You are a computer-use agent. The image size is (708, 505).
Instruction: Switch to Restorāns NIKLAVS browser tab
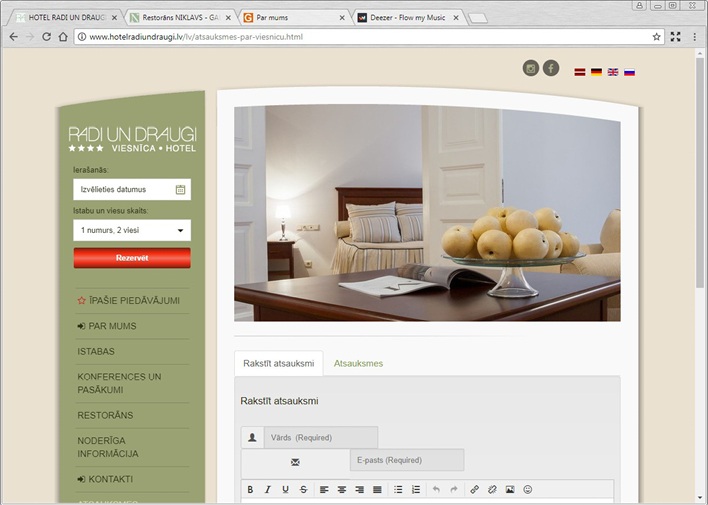pyautogui.click(x=179, y=18)
